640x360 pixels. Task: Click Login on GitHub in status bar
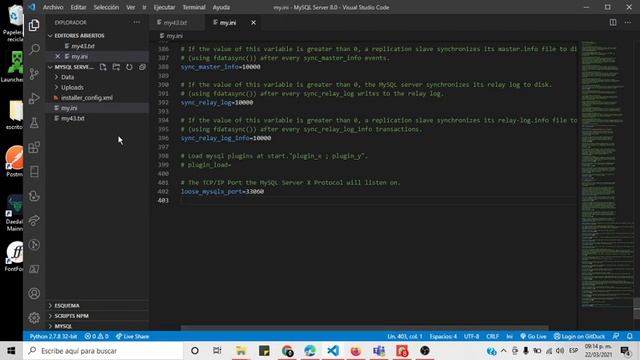point(579,336)
